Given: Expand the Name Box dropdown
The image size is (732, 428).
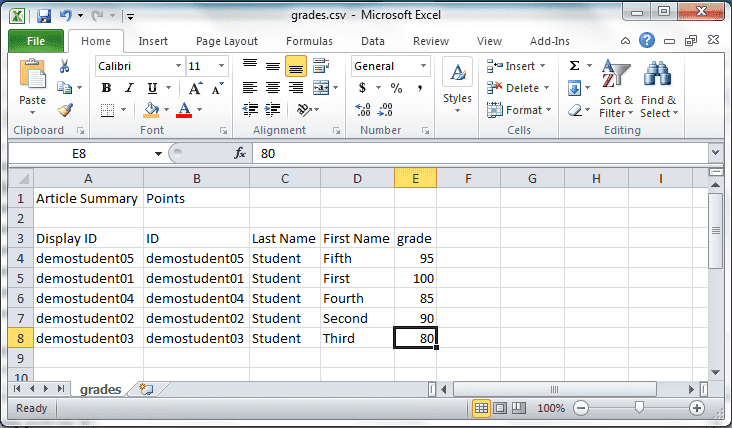Looking at the screenshot, I should tap(158, 154).
